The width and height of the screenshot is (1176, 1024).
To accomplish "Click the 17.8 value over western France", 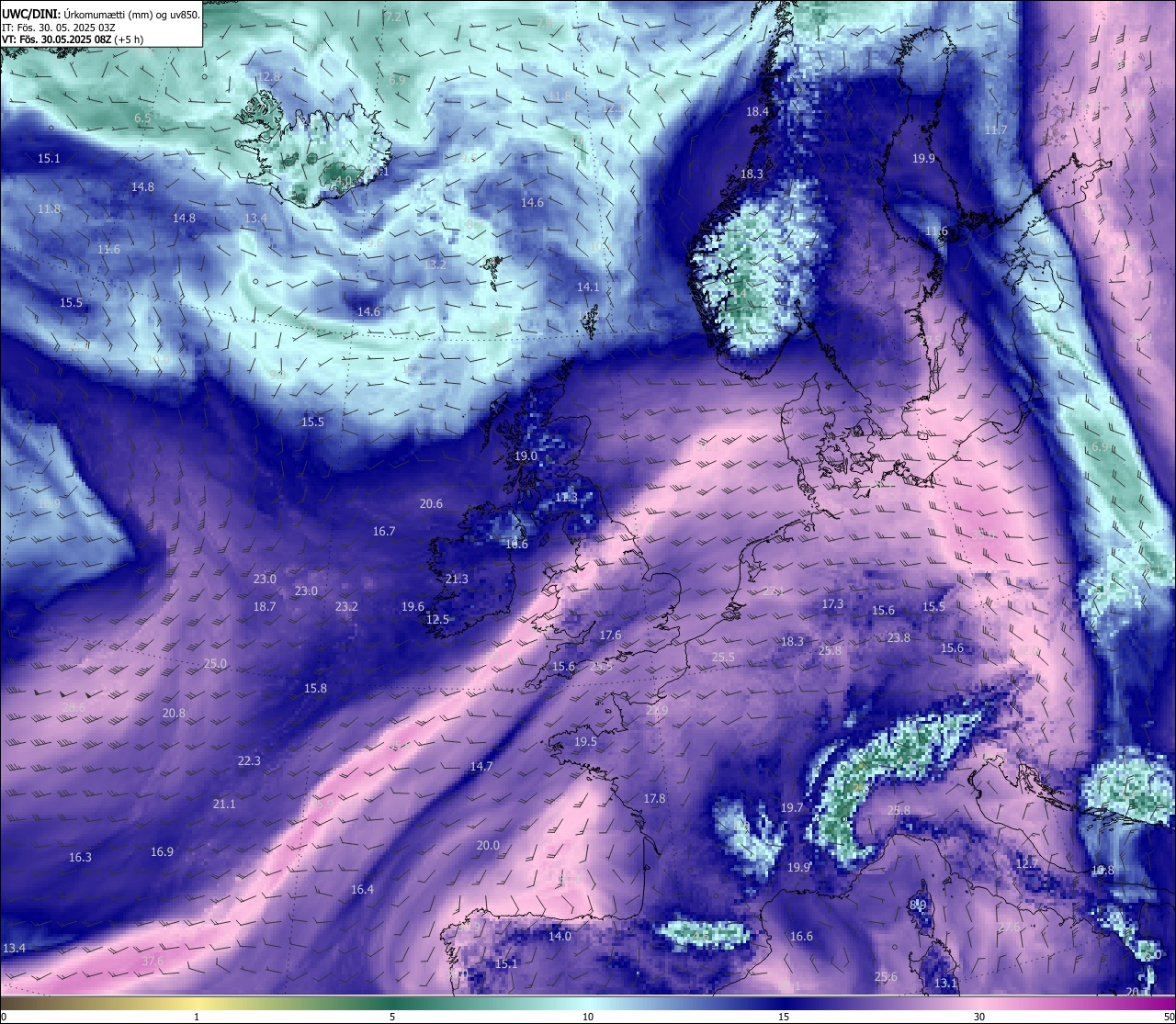I will [x=654, y=799].
